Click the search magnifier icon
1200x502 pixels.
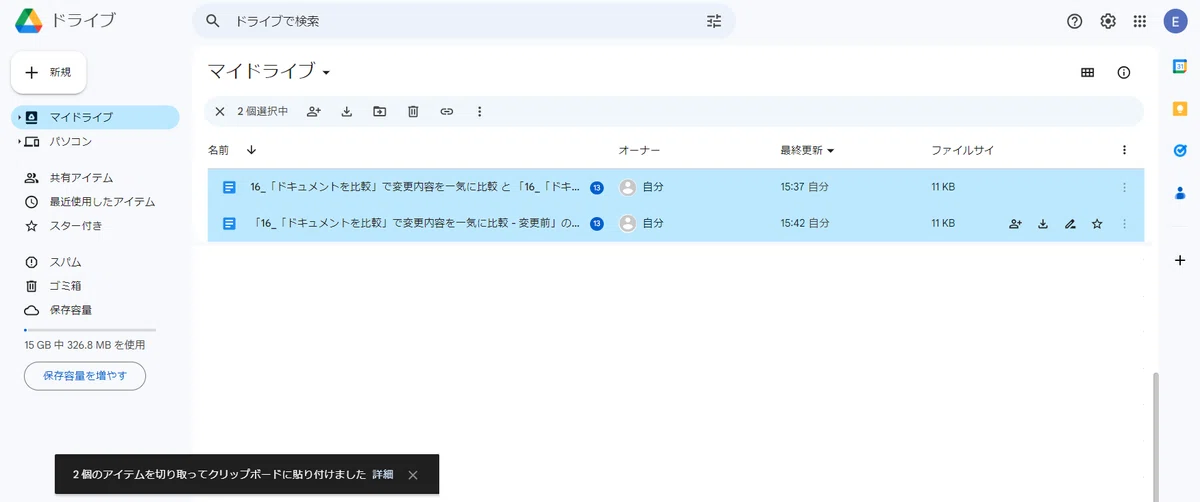pos(212,21)
